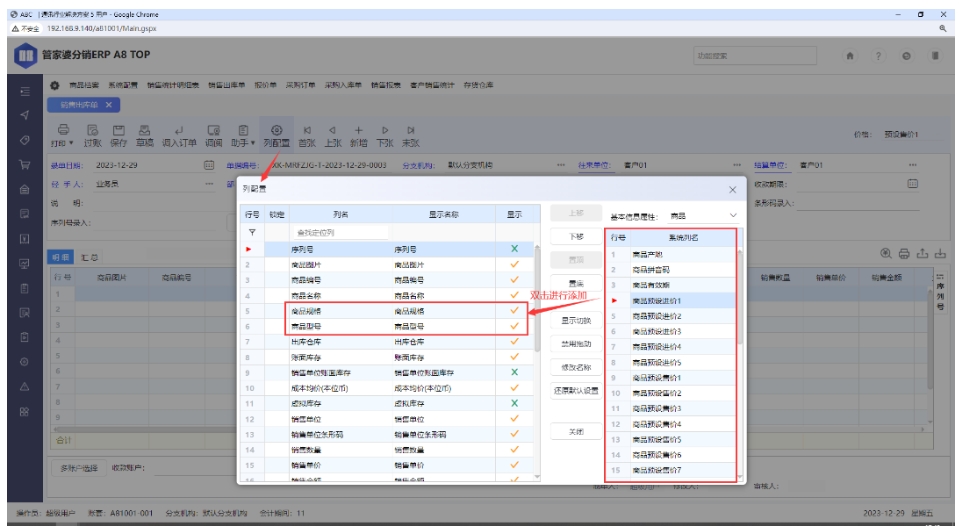Open the 采购订单 menu item
Image resolution: width=959 pixels, height=530 pixels.
[300, 86]
